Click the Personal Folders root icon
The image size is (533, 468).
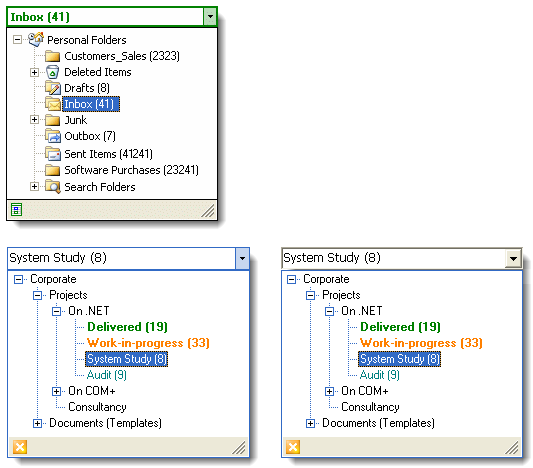36,39
